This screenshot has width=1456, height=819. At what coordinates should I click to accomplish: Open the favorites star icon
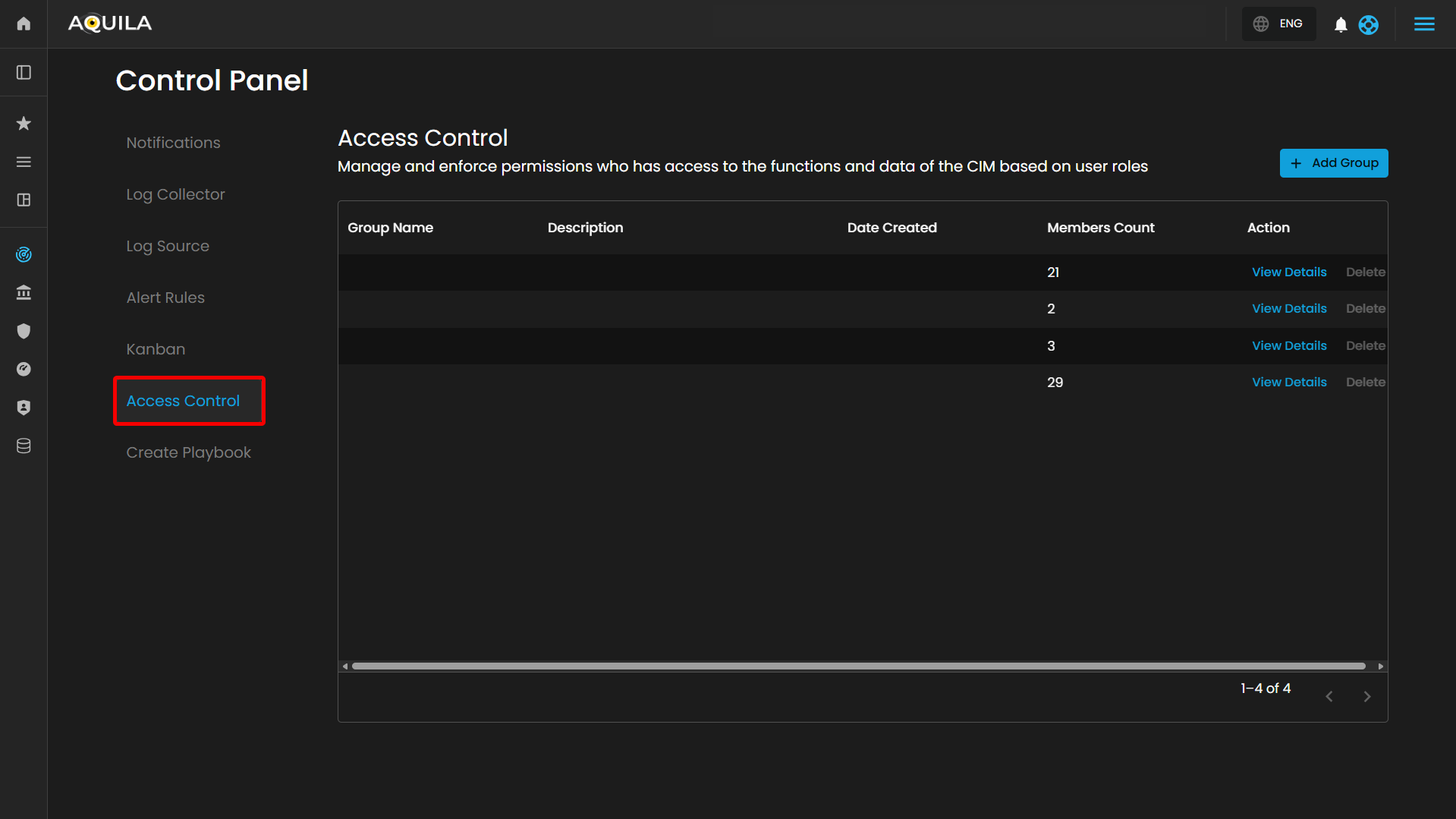tap(24, 123)
